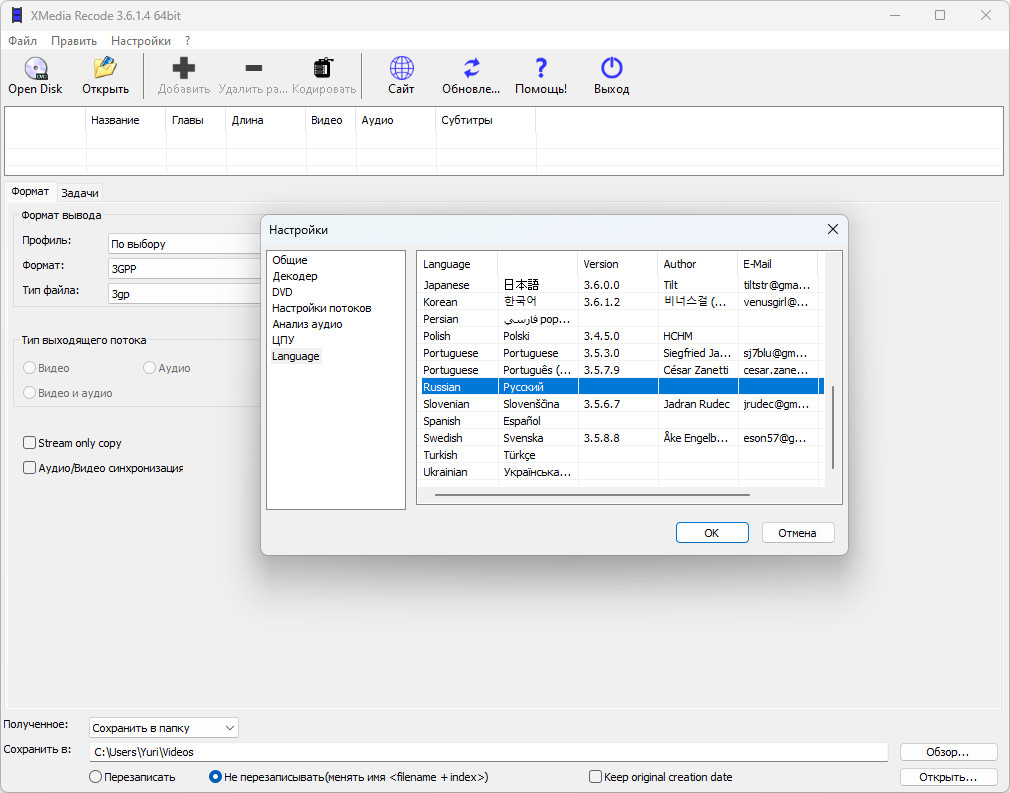Select the Перезаписать radio button
1010x793 pixels.
coord(95,777)
